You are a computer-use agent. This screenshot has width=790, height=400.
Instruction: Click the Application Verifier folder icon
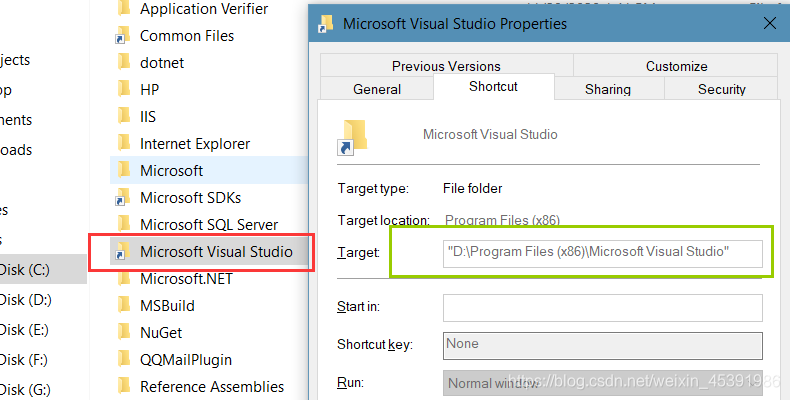point(123,8)
